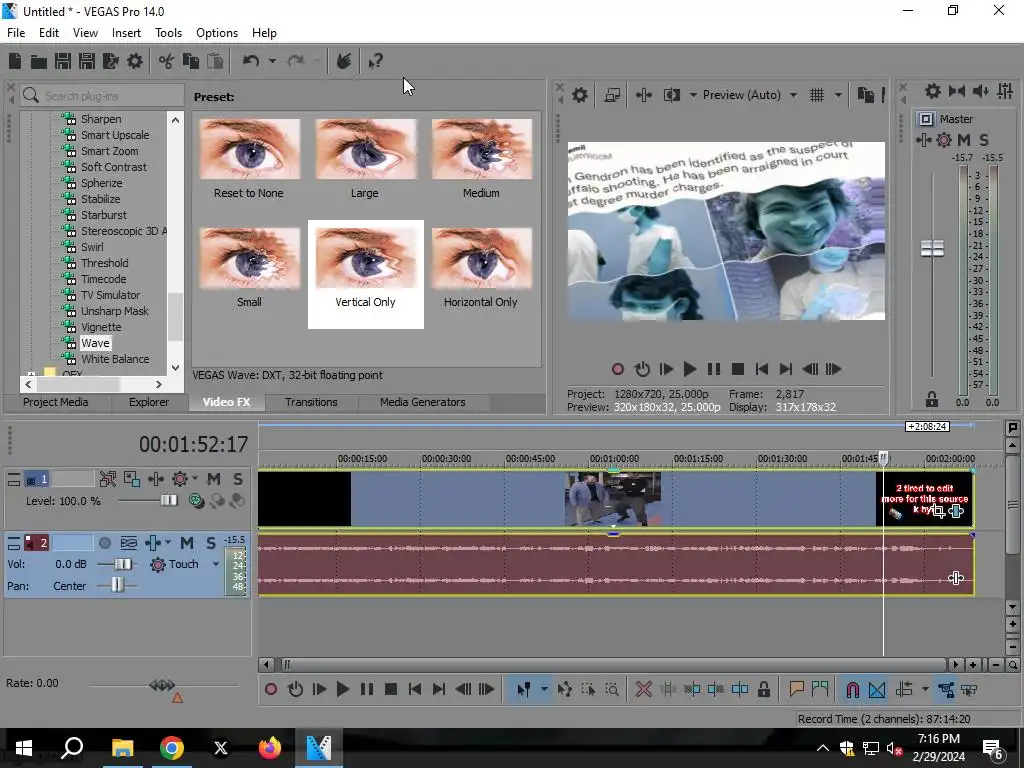1024x768 pixels.
Task: Solo video track 1 with S button
Action: pos(238,479)
